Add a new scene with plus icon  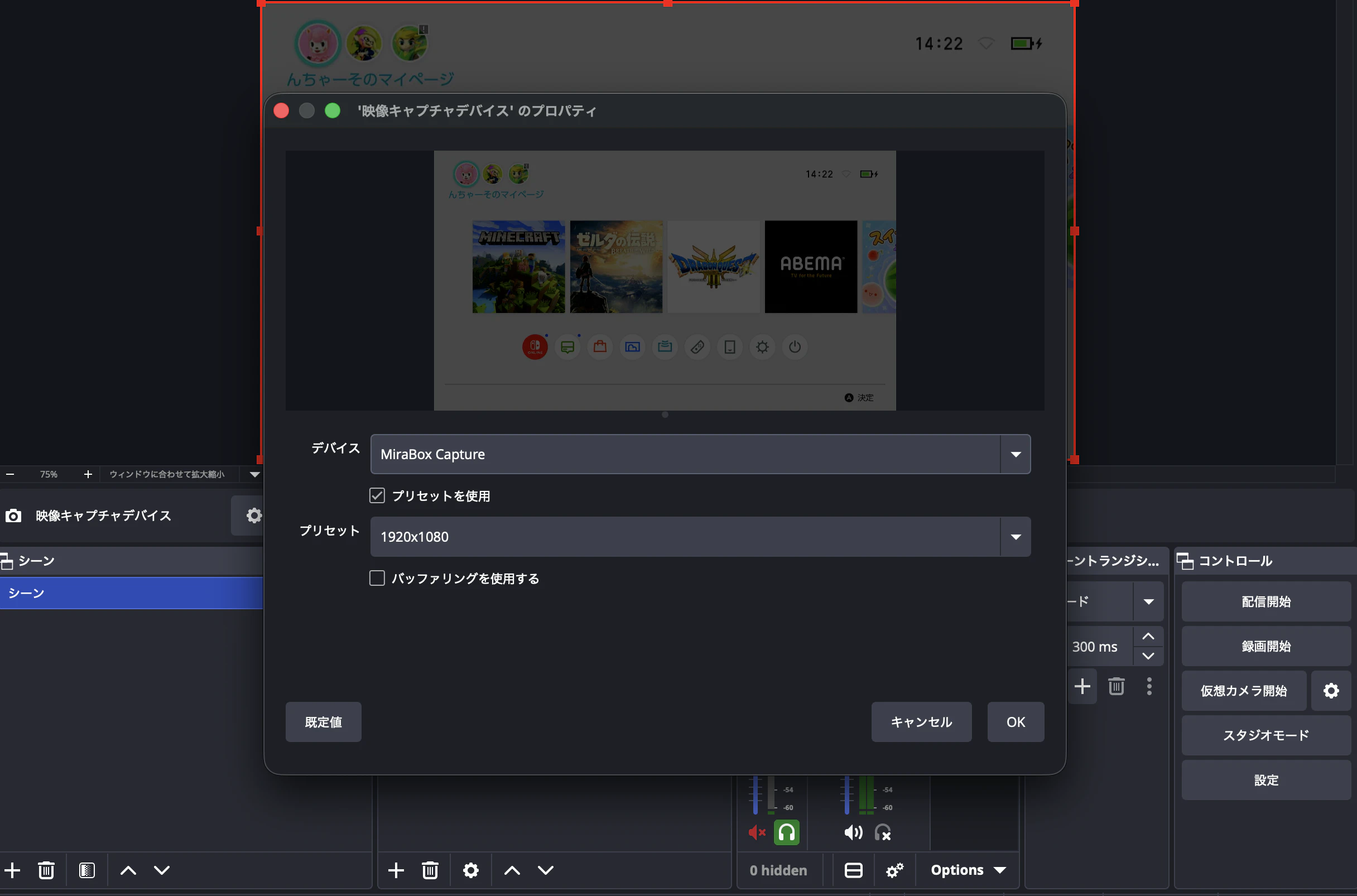click(x=13, y=870)
